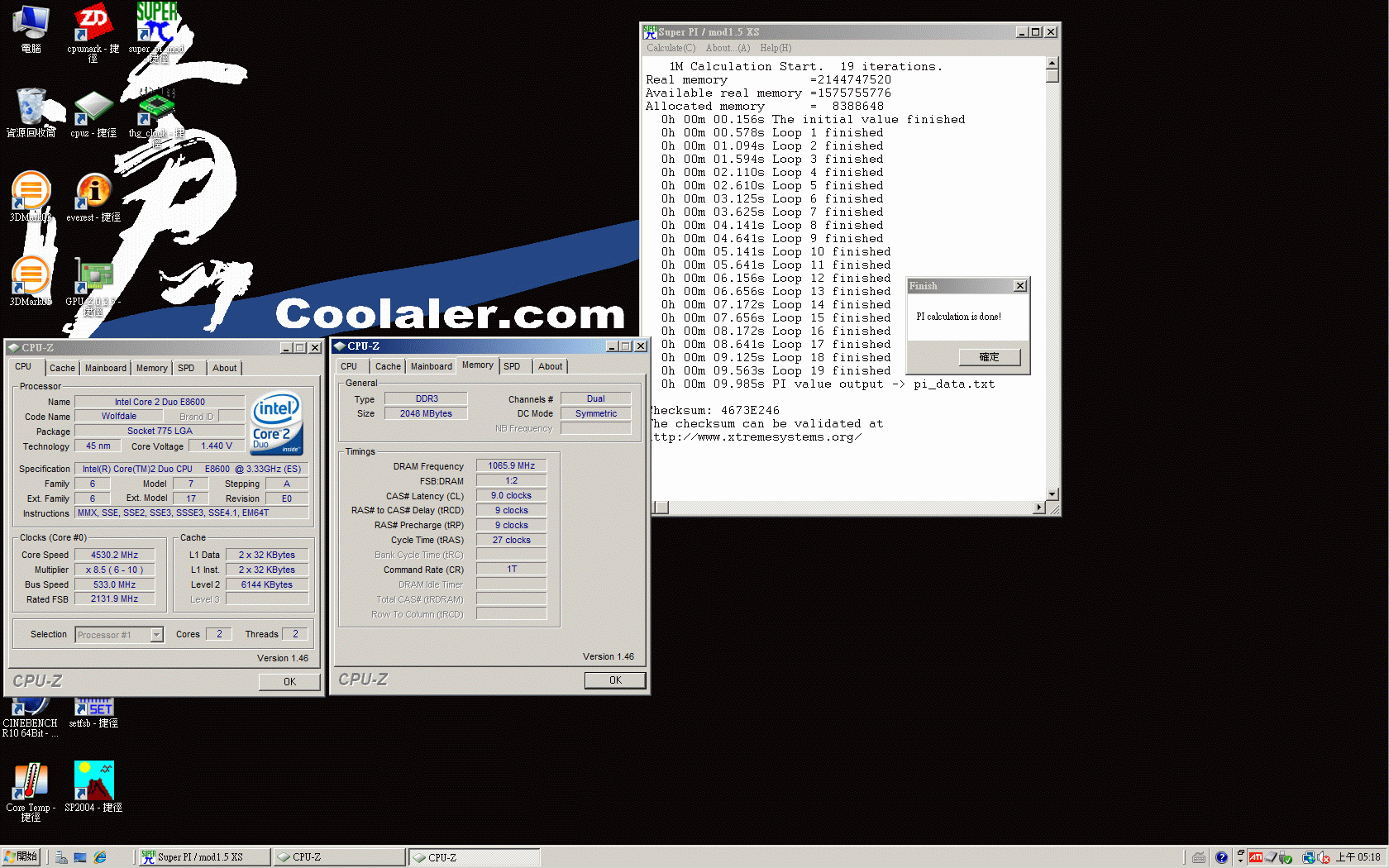Click the Intel Core 2 Duo E8600 name field
Image resolution: width=1389 pixels, height=868 pixels.
click(160, 403)
